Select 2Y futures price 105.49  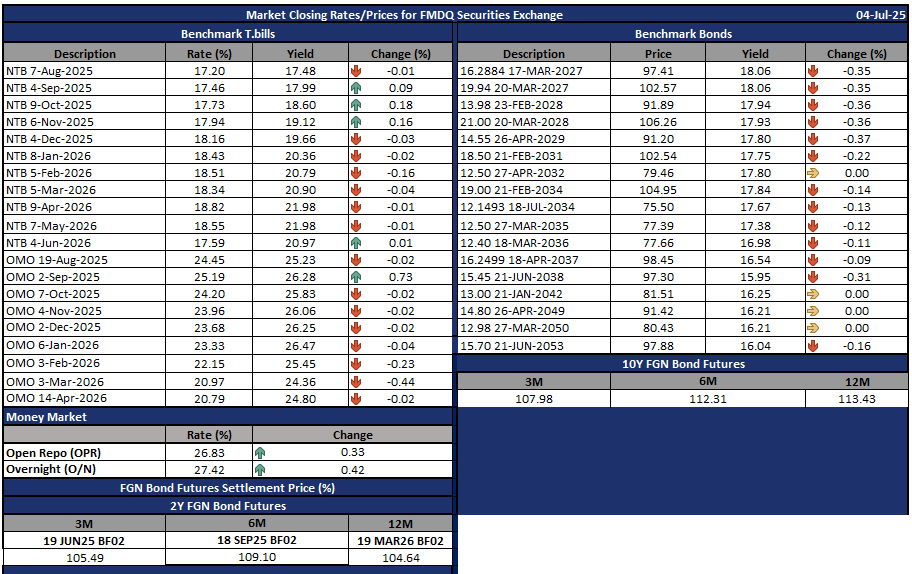[84, 558]
